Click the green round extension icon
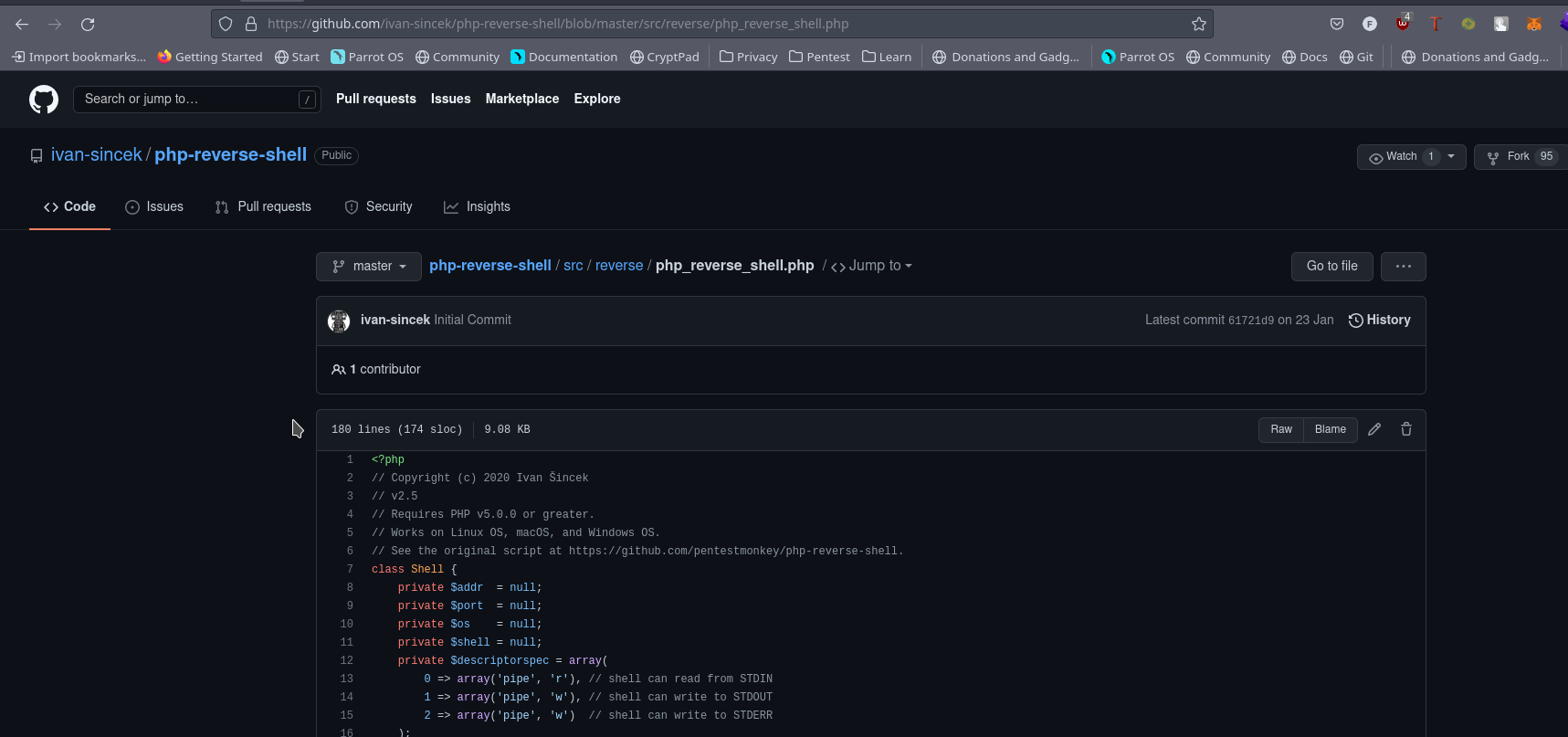The image size is (1568, 737). (1468, 24)
